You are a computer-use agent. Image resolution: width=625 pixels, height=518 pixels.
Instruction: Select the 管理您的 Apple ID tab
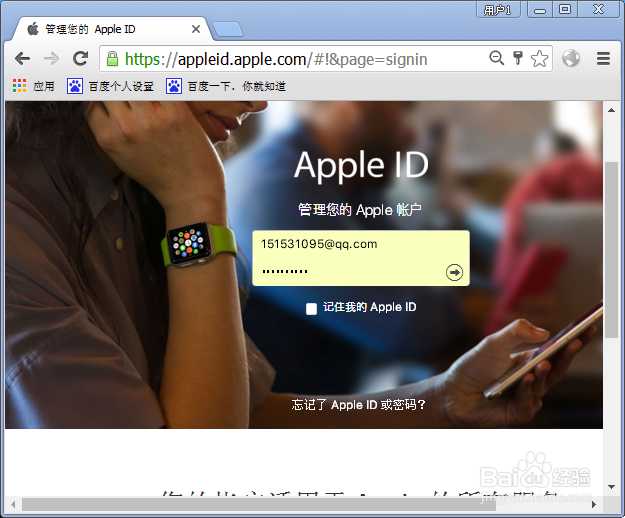pos(108,29)
